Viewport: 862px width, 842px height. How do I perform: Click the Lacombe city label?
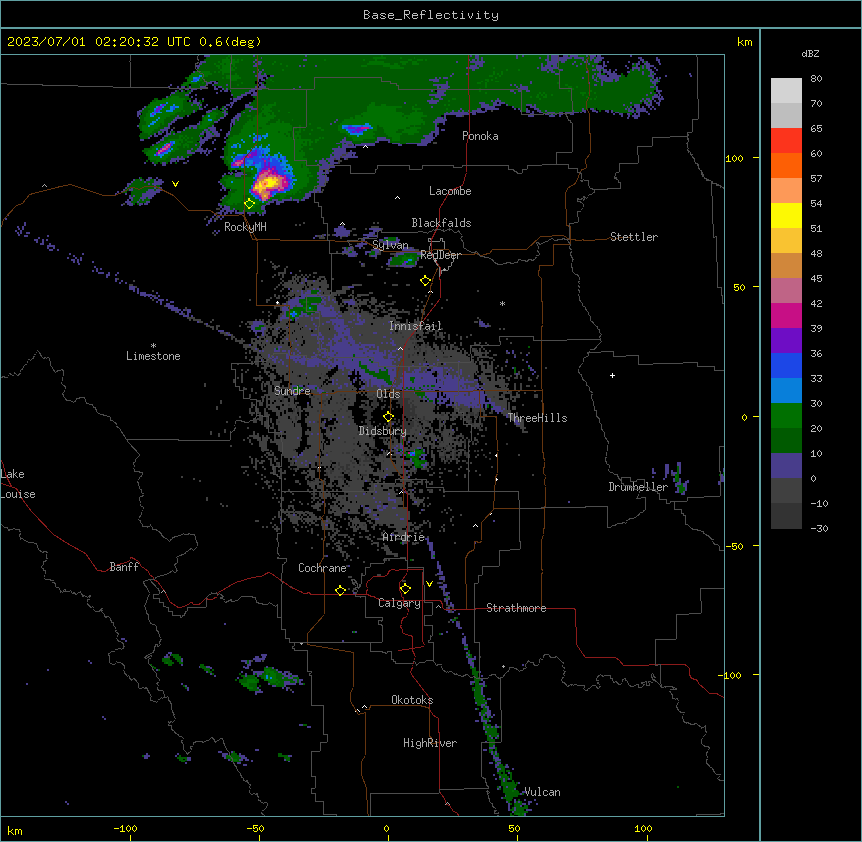(x=450, y=191)
